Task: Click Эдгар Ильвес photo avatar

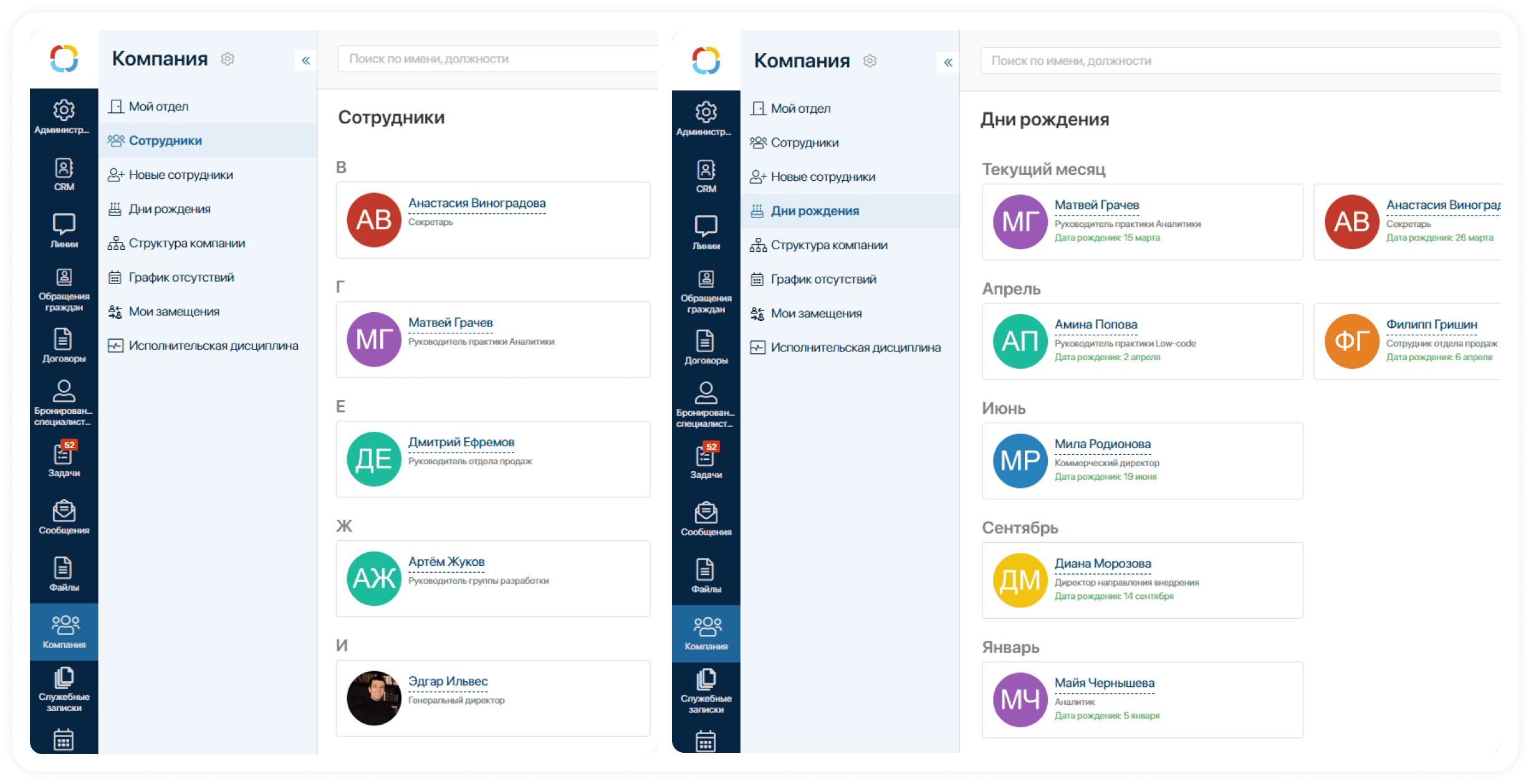Action: click(x=374, y=698)
